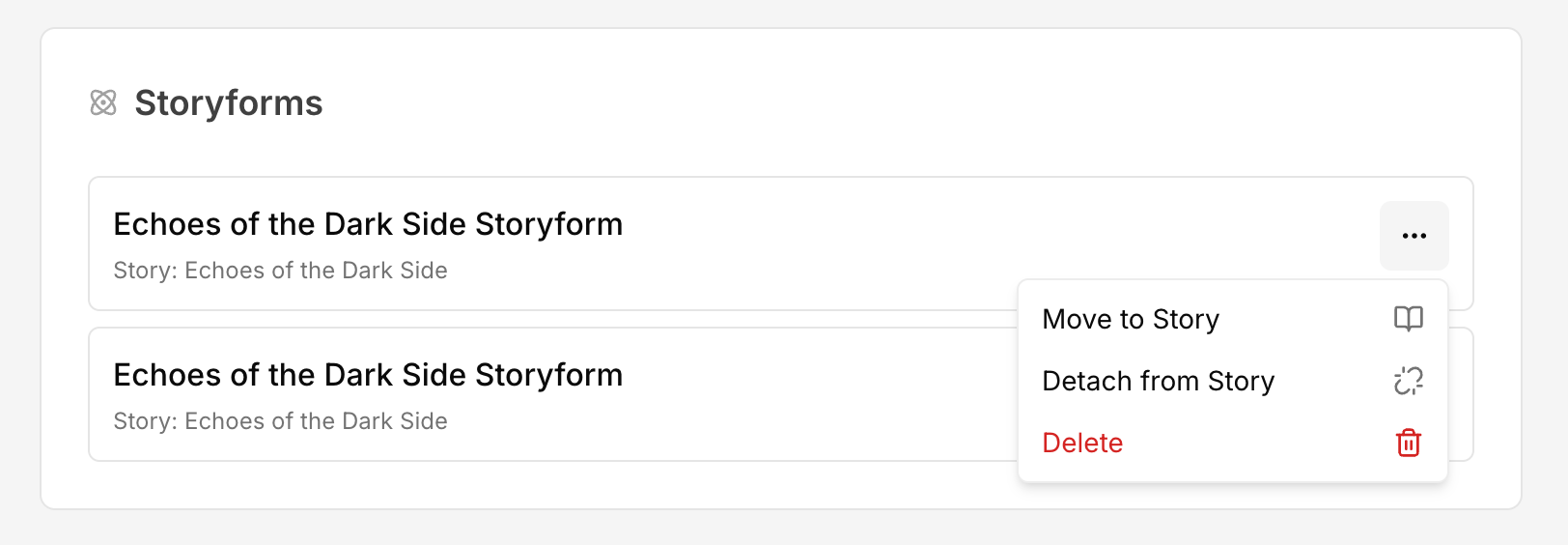Click the word Story in Move to Story
Image resolution: width=1568 pixels, height=545 pixels.
[1186, 319]
